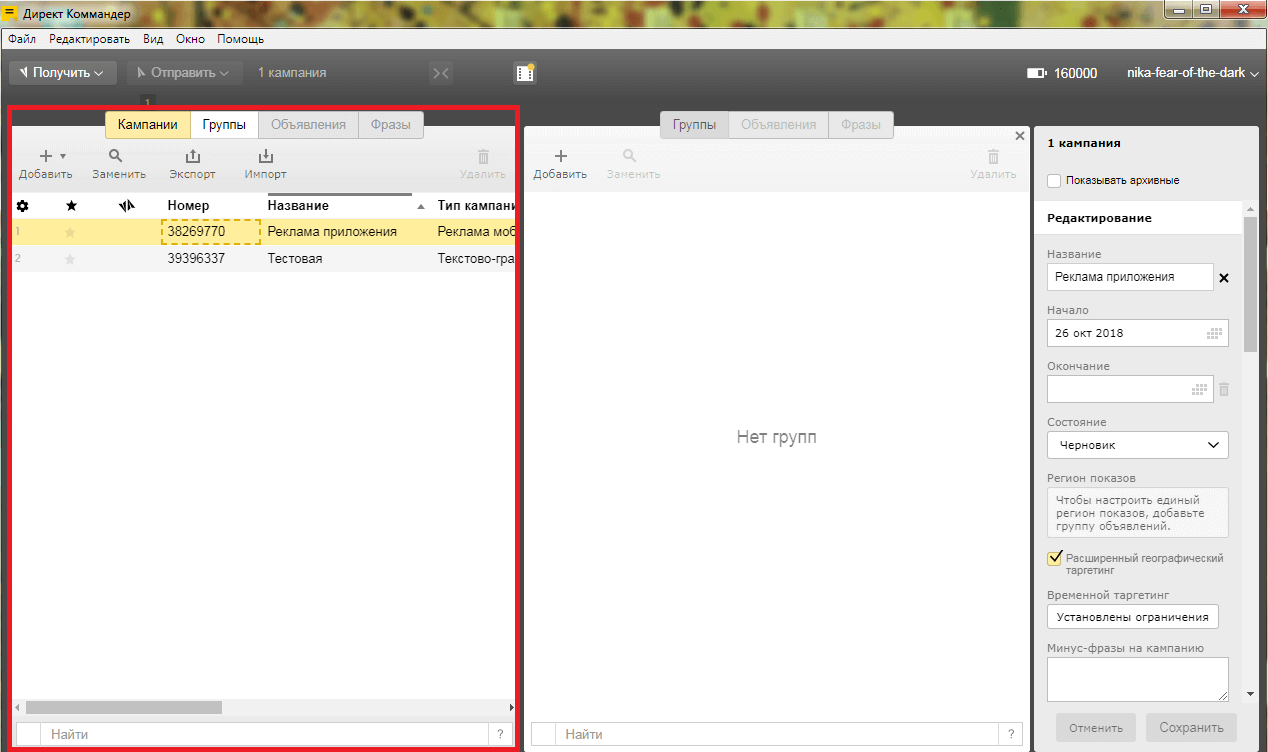Image resolution: width=1268 pixels, height=752 pixels.
Task: Star the Тестовая campaign row
Action: pyautogui.click(x=70, y=259)
